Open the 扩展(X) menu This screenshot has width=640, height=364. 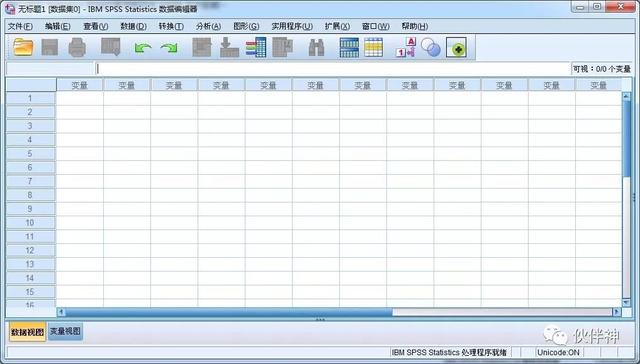[337, 26]
